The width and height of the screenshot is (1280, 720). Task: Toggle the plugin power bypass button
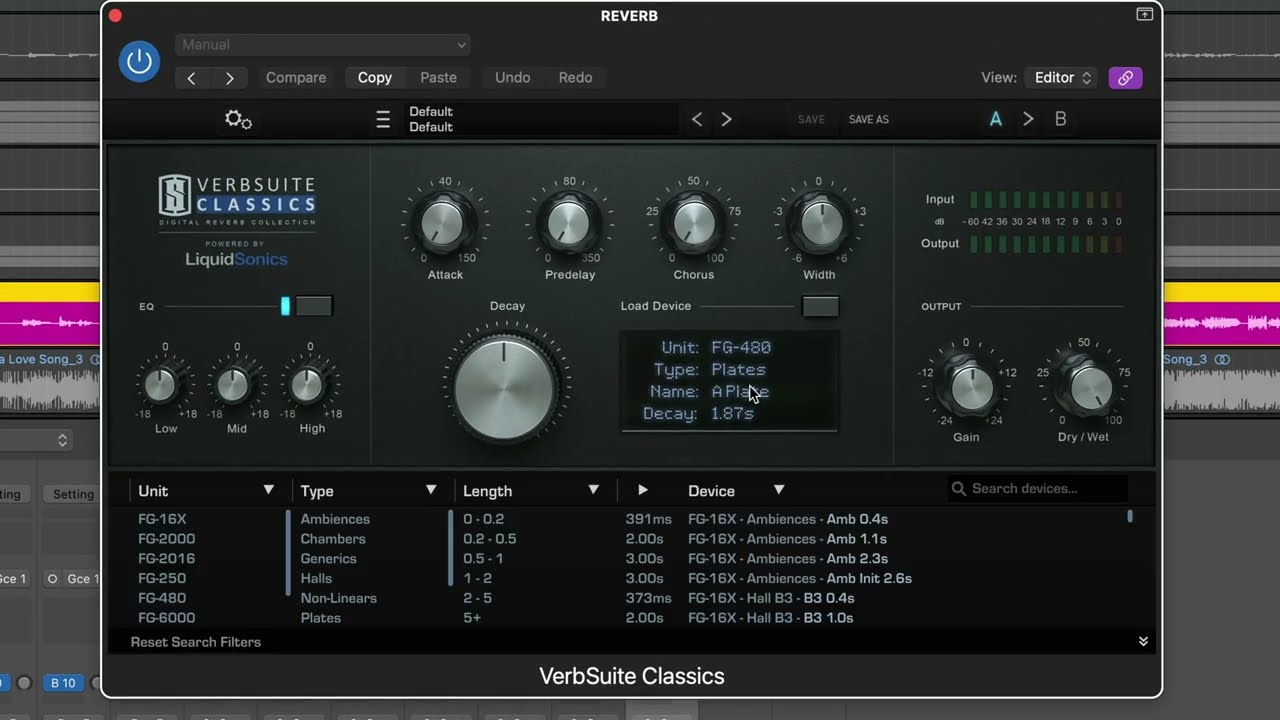tap(139, 61)
